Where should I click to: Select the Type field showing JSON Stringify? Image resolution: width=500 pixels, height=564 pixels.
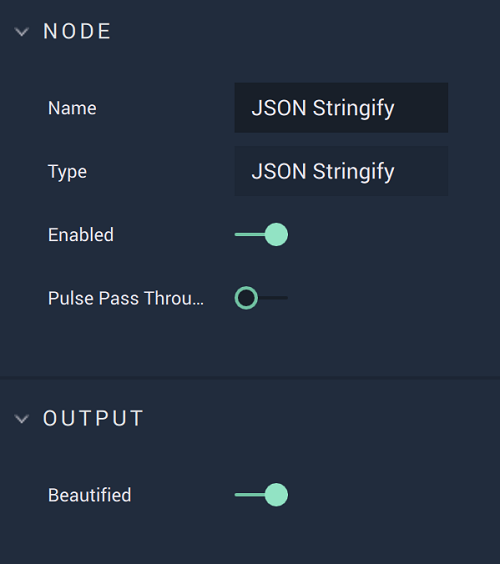(341, 171)
